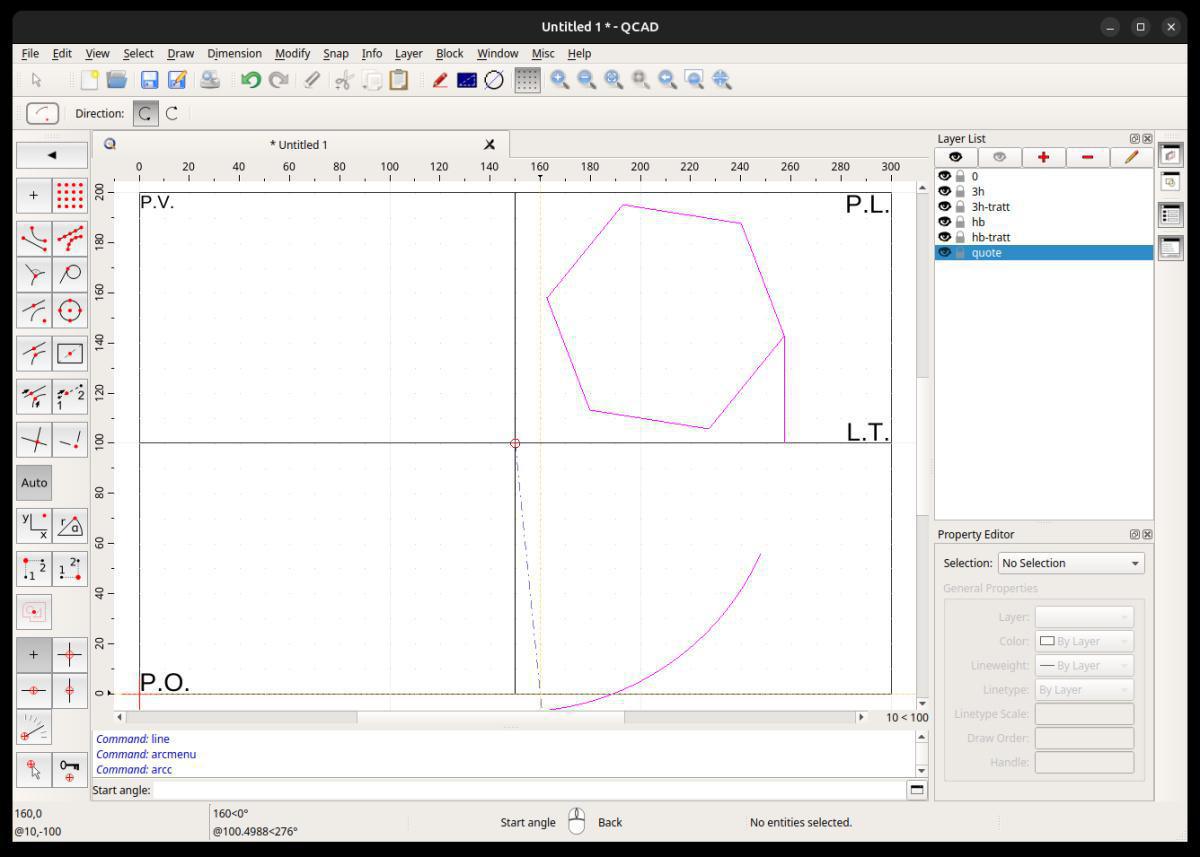This screenshot has width=1200, height=857.
Task: Close the Untitled 1 drawing tab
Action: click(489, 144)
